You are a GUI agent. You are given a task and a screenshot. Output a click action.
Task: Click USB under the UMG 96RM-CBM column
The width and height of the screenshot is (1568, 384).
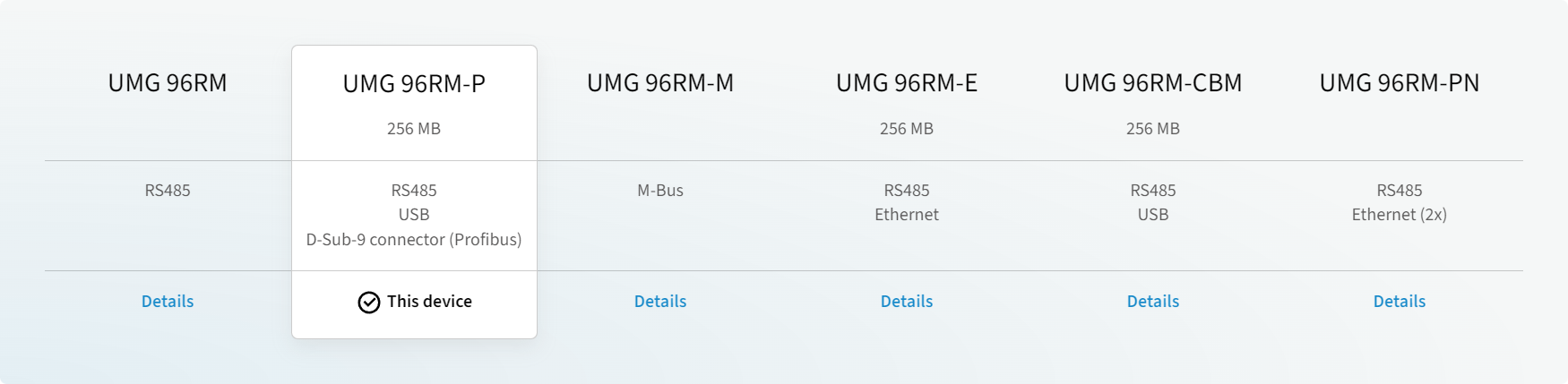tap(1153, 215)
